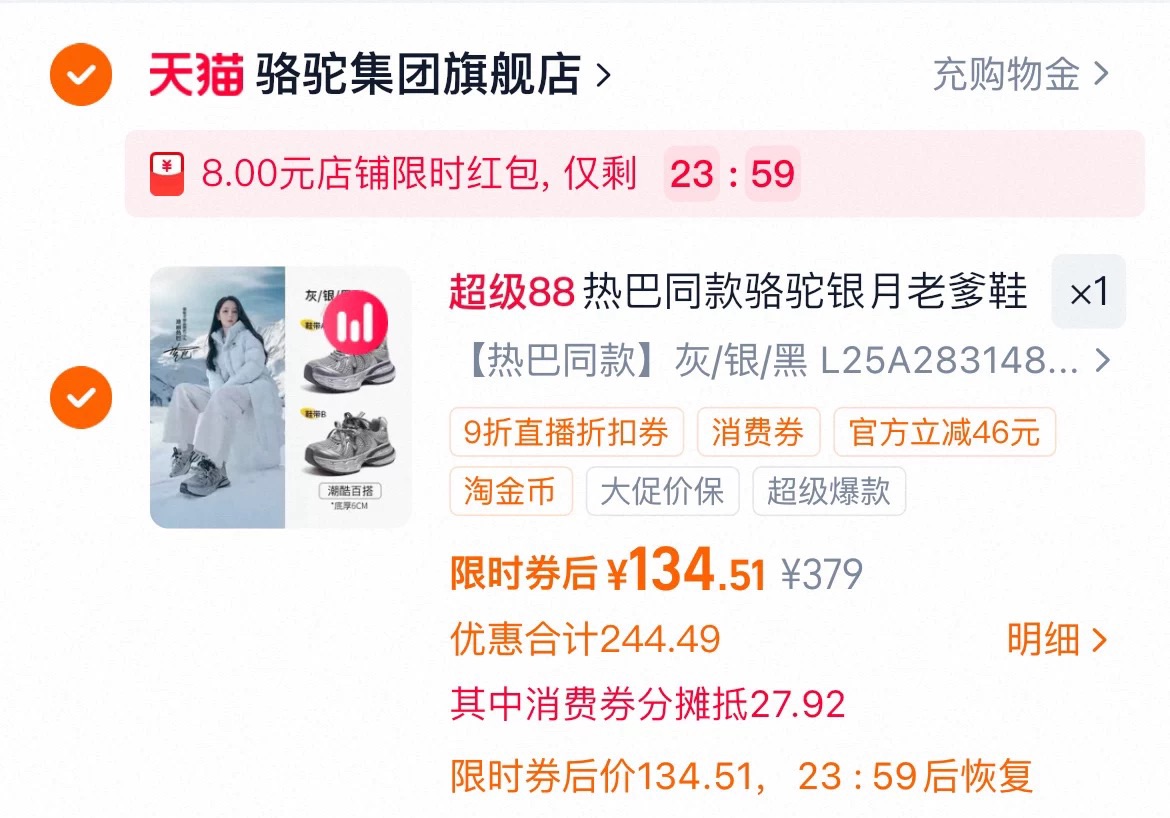Open the 骆驼集团旗舰店 store page arrow

pos(604,75)
